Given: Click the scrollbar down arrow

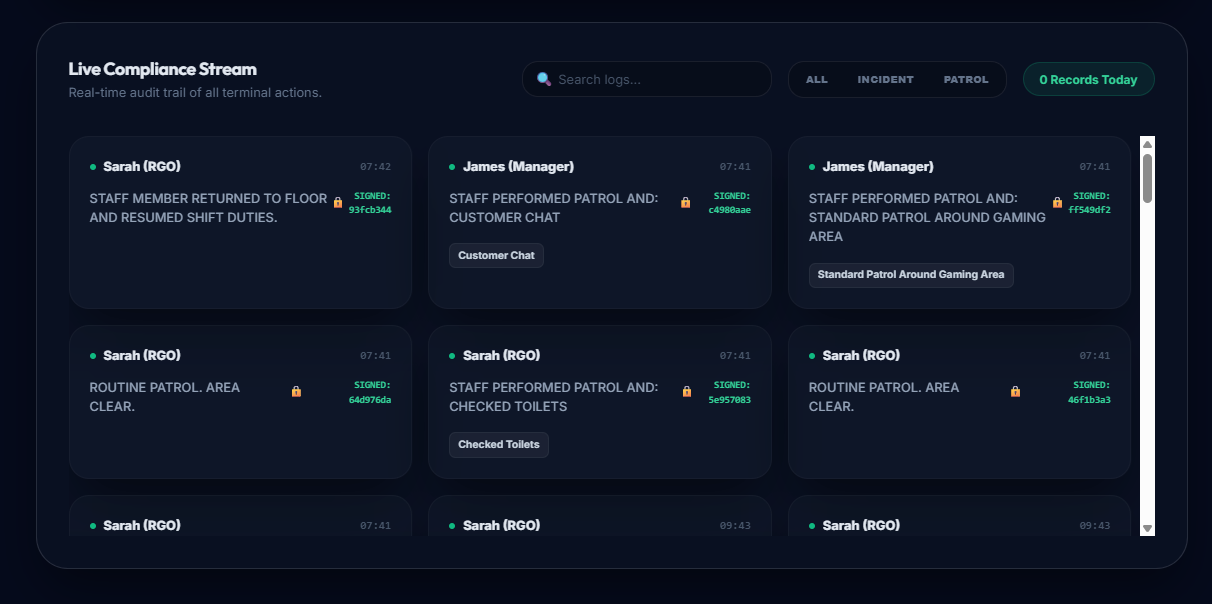Looking at the screenshot, I should [1147, 528].
